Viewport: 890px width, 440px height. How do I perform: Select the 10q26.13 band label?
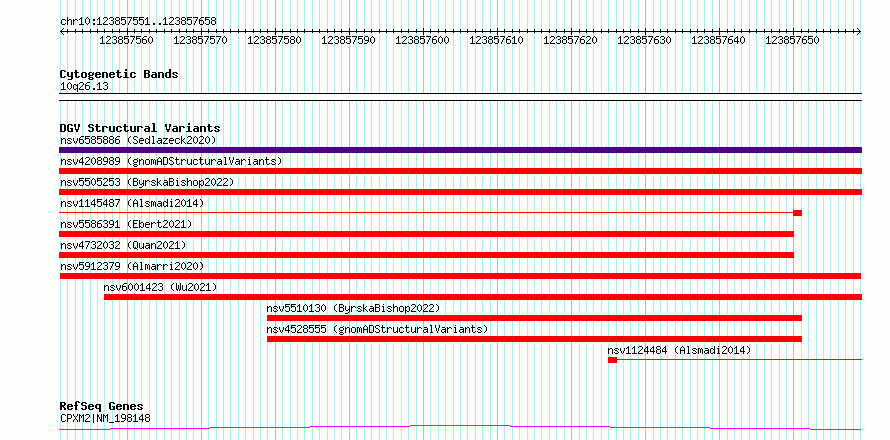tap(84, 87)
